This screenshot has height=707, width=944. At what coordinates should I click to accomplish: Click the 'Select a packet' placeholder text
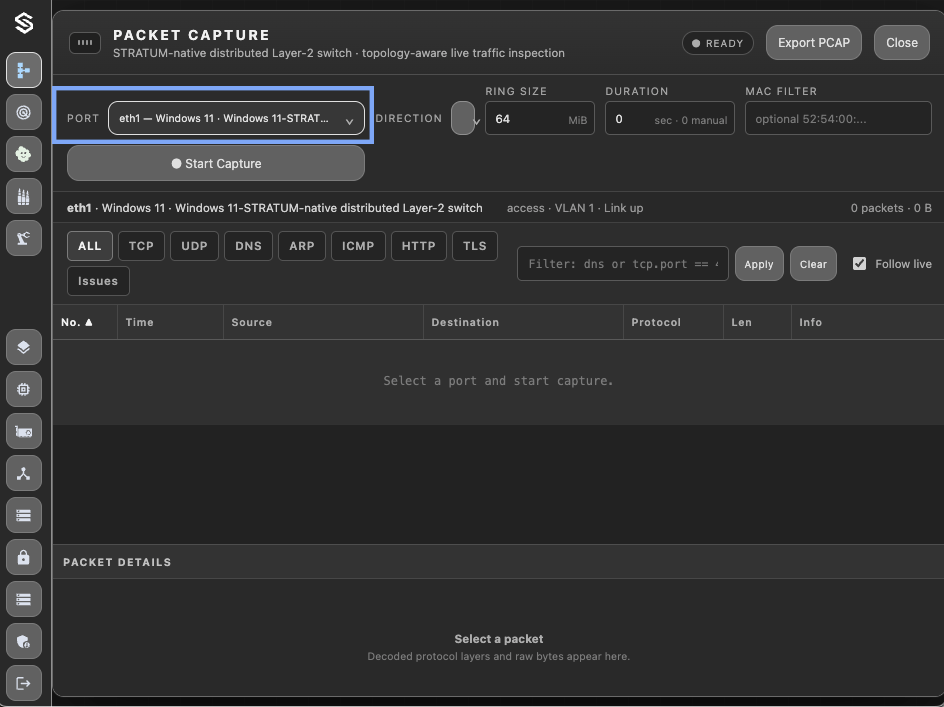(x=498, y=639)
